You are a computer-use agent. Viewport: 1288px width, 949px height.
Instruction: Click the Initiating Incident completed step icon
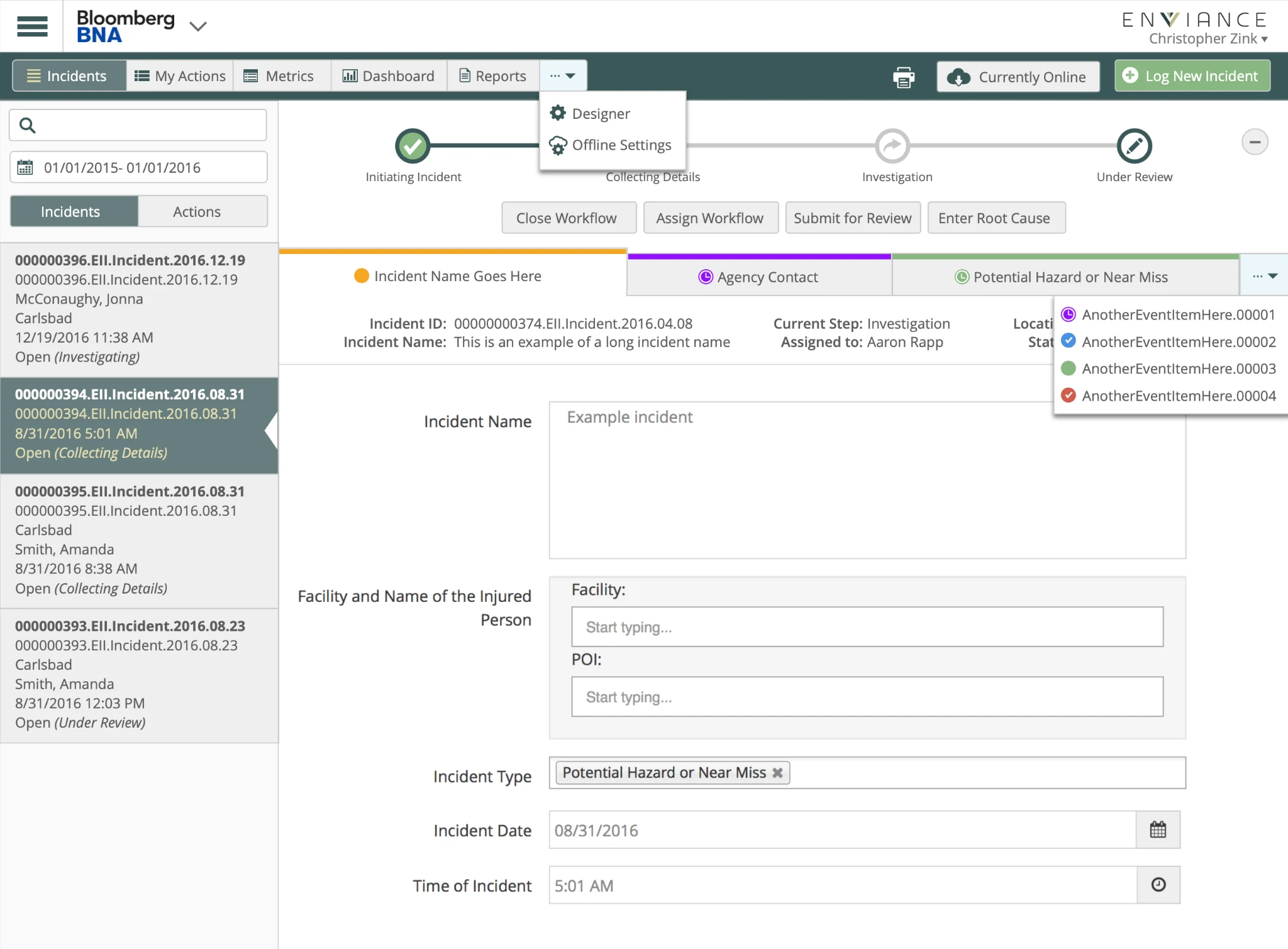point(413,146)
